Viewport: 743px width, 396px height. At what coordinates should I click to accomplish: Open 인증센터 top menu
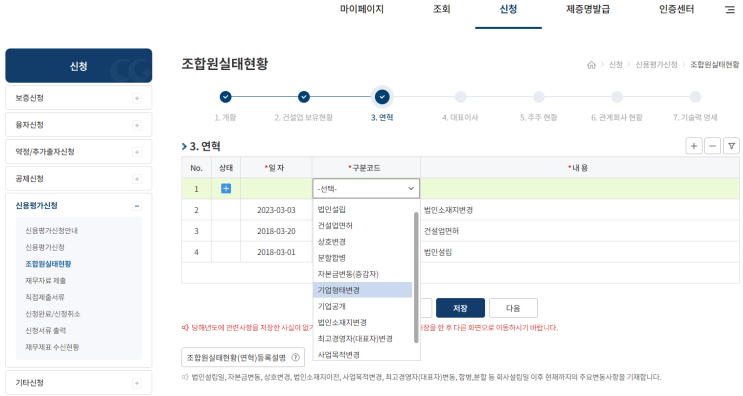(676, 9)
